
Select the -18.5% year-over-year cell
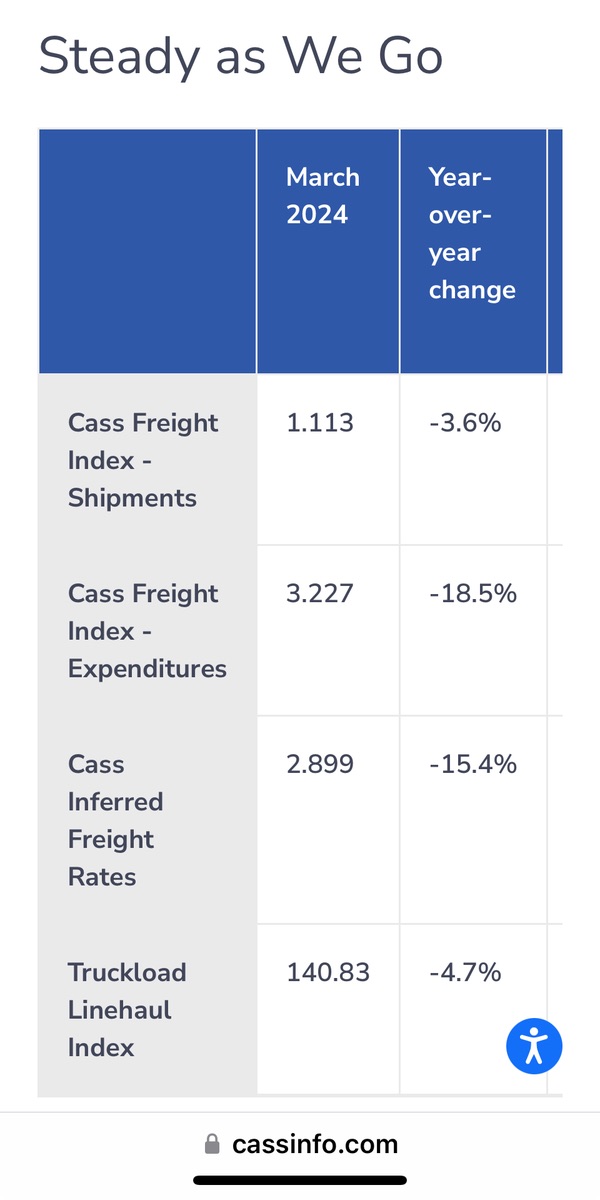coord(473,593)
